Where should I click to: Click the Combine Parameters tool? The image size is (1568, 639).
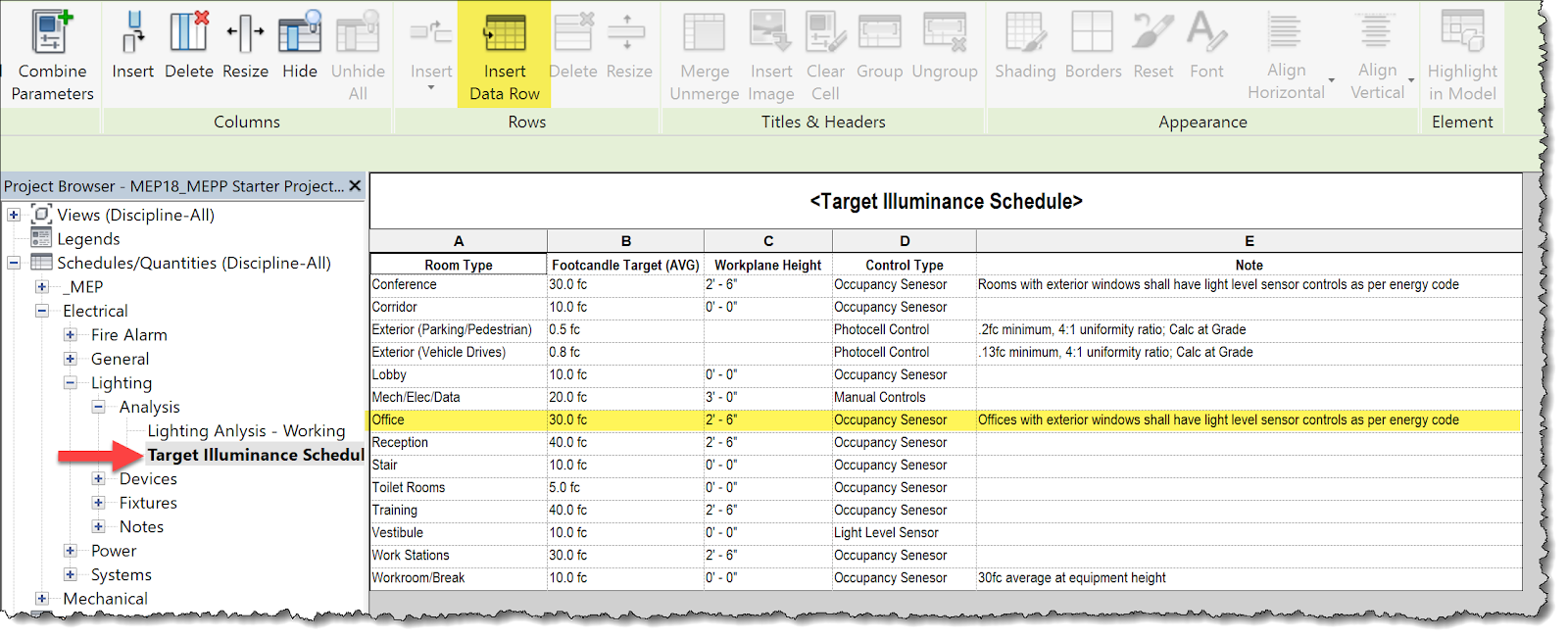pyautogui.click(x=52, y=55)
